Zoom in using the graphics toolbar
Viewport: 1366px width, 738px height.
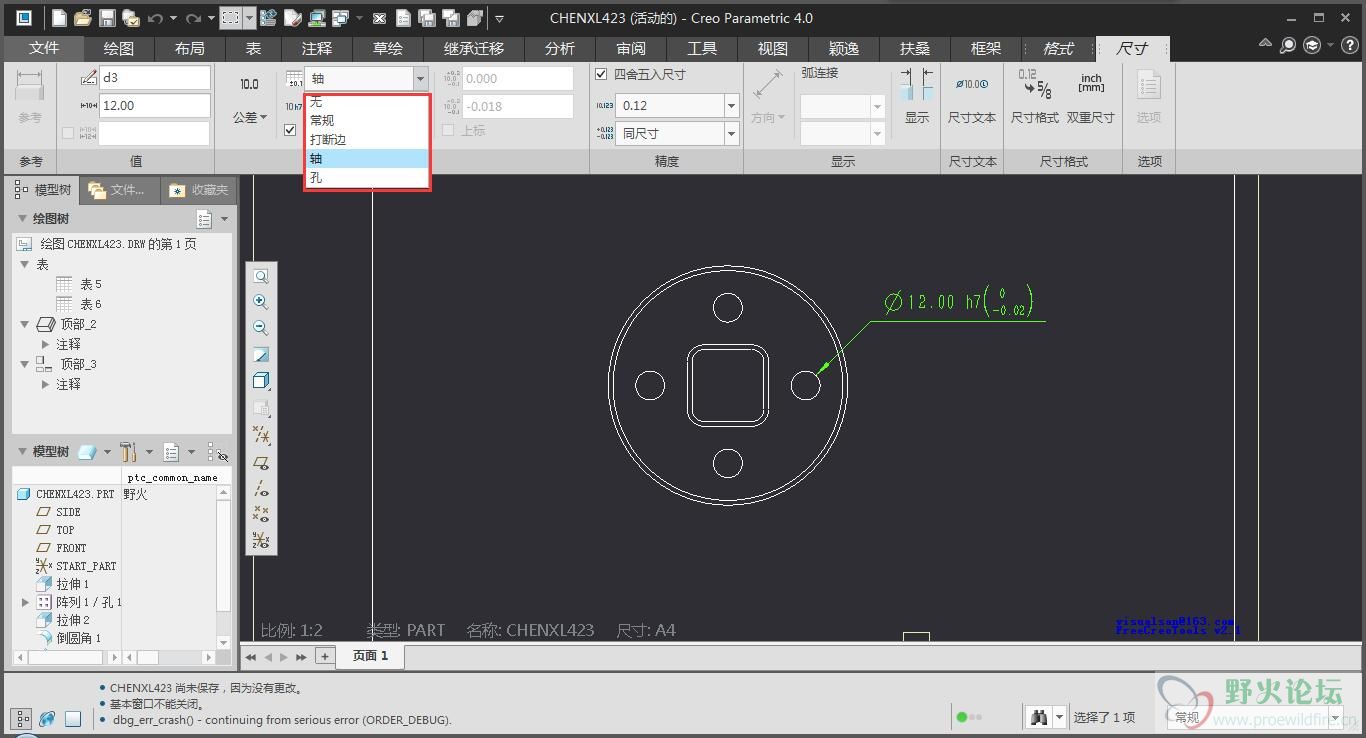(x=261, y=302)
